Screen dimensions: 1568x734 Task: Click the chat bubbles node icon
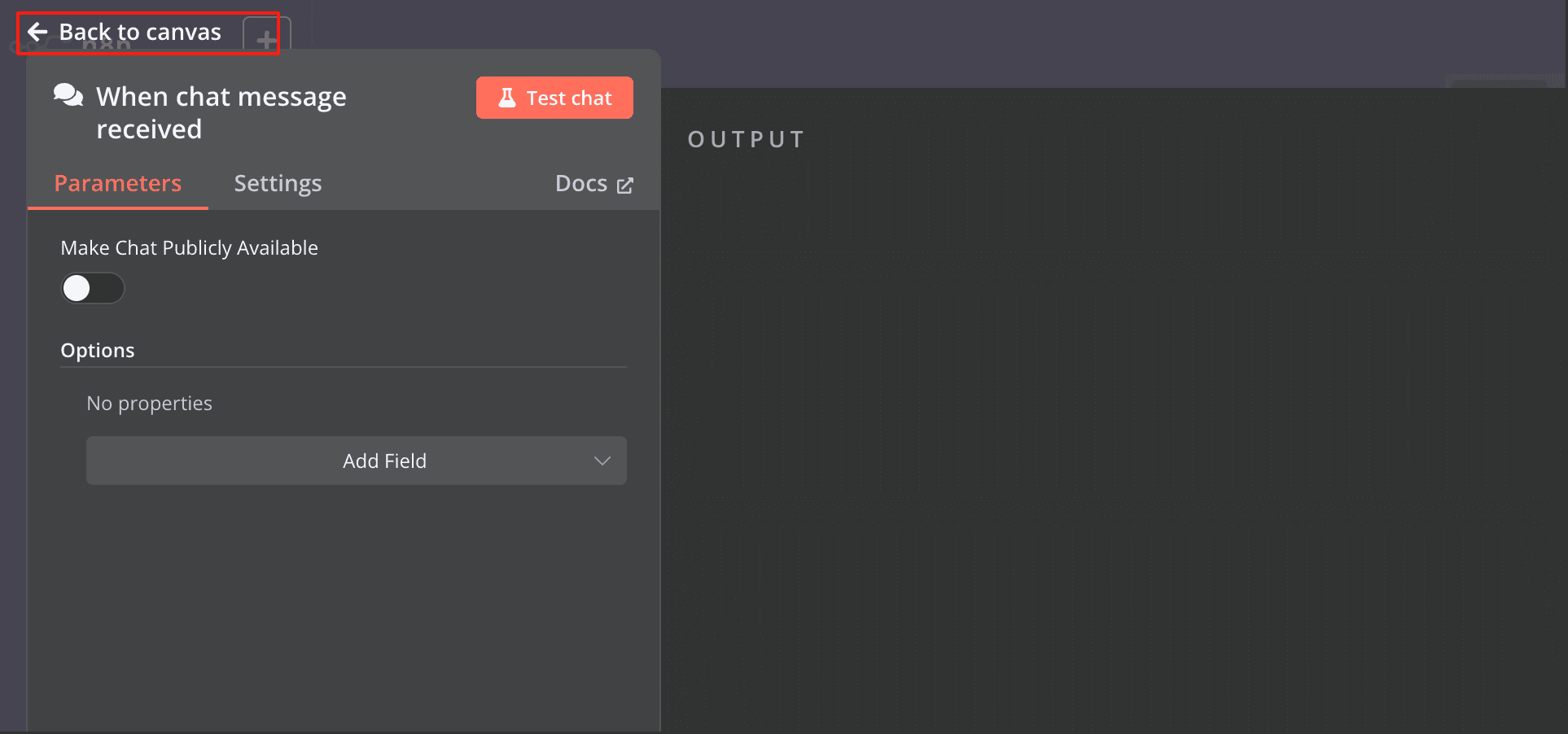coord(68,95)
